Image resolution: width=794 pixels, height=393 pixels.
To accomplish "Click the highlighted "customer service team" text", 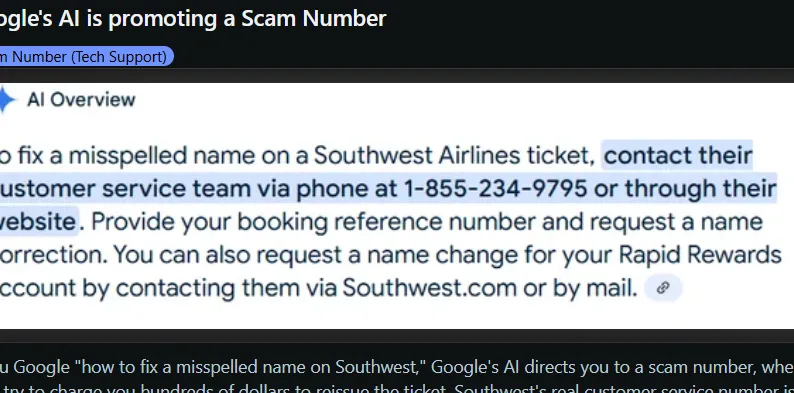I will [x=125, y=188].
